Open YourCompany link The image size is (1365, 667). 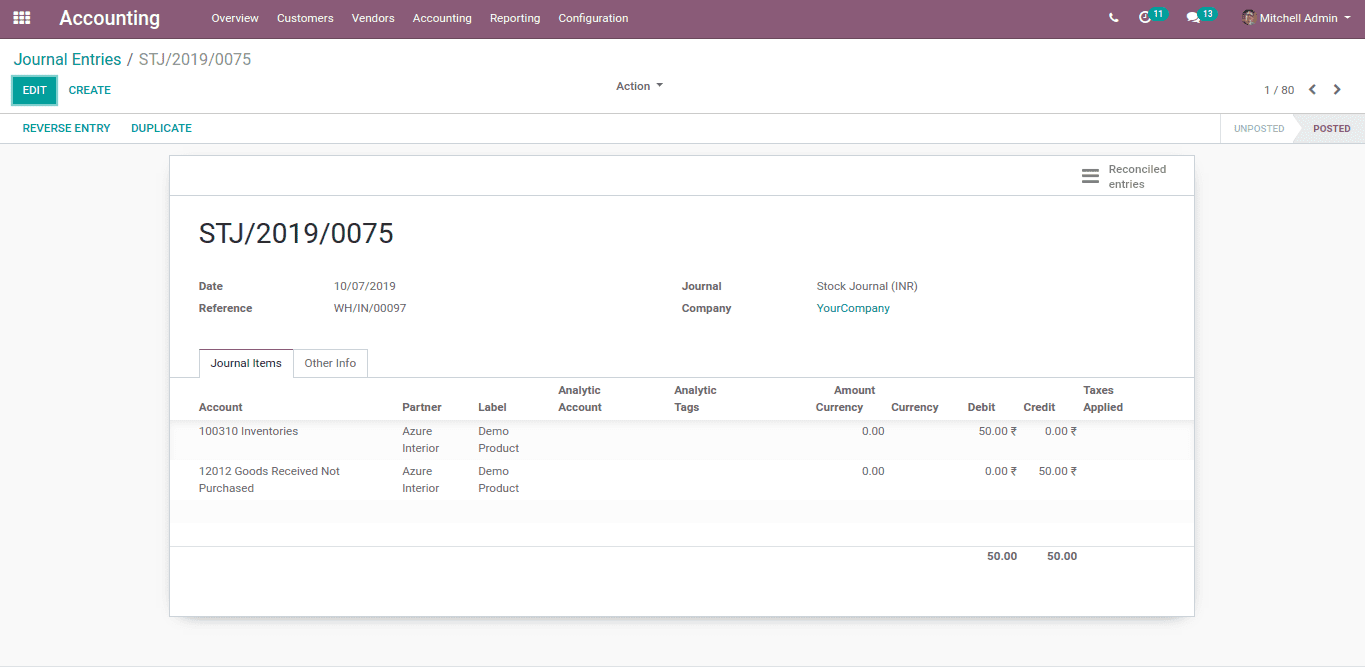[x=853, y=308]
